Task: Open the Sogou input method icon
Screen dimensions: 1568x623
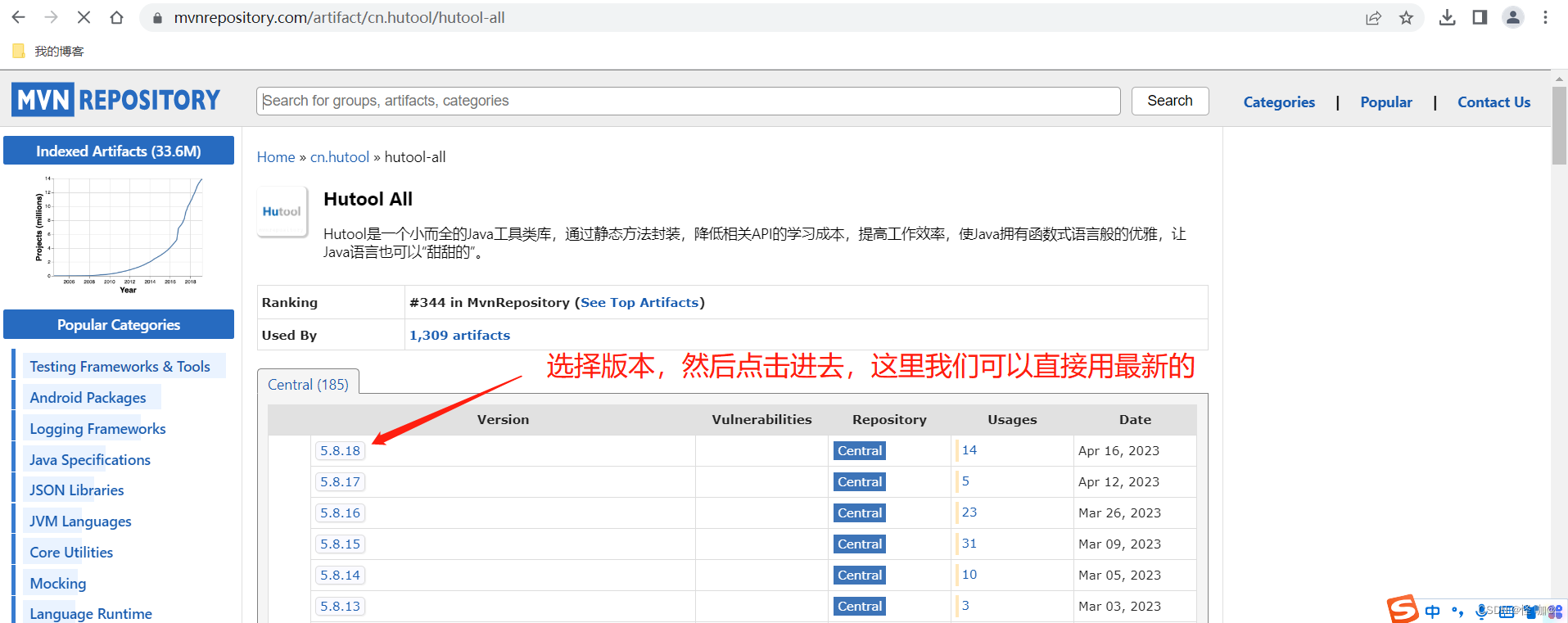Action: [1402, 609]
